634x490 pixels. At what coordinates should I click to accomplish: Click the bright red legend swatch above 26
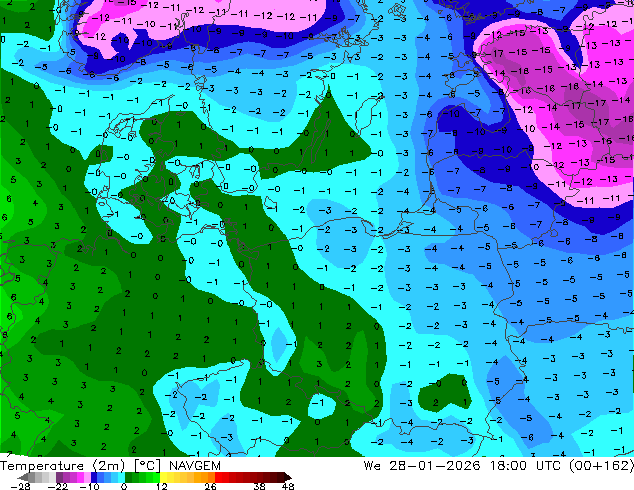218,477
